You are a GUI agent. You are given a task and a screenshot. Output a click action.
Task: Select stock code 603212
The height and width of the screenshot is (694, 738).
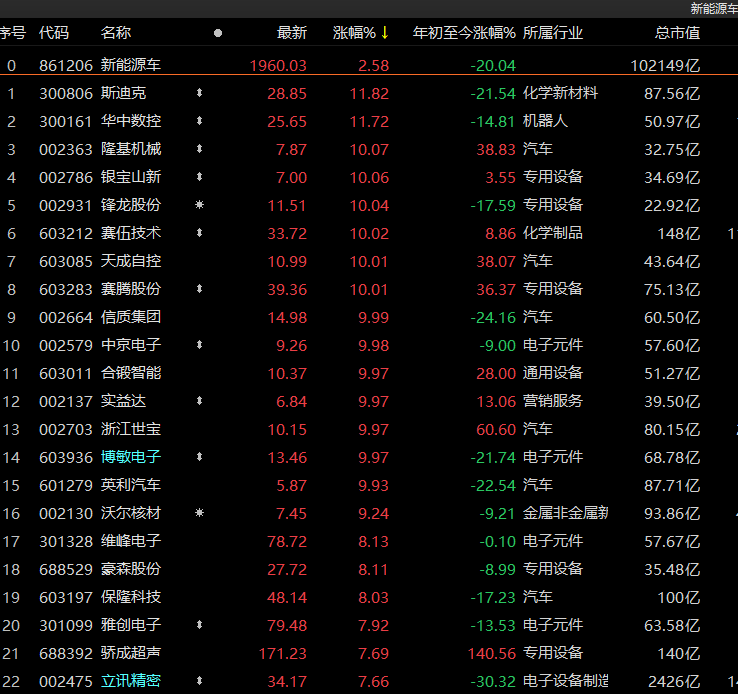click(x=66, y=233)
